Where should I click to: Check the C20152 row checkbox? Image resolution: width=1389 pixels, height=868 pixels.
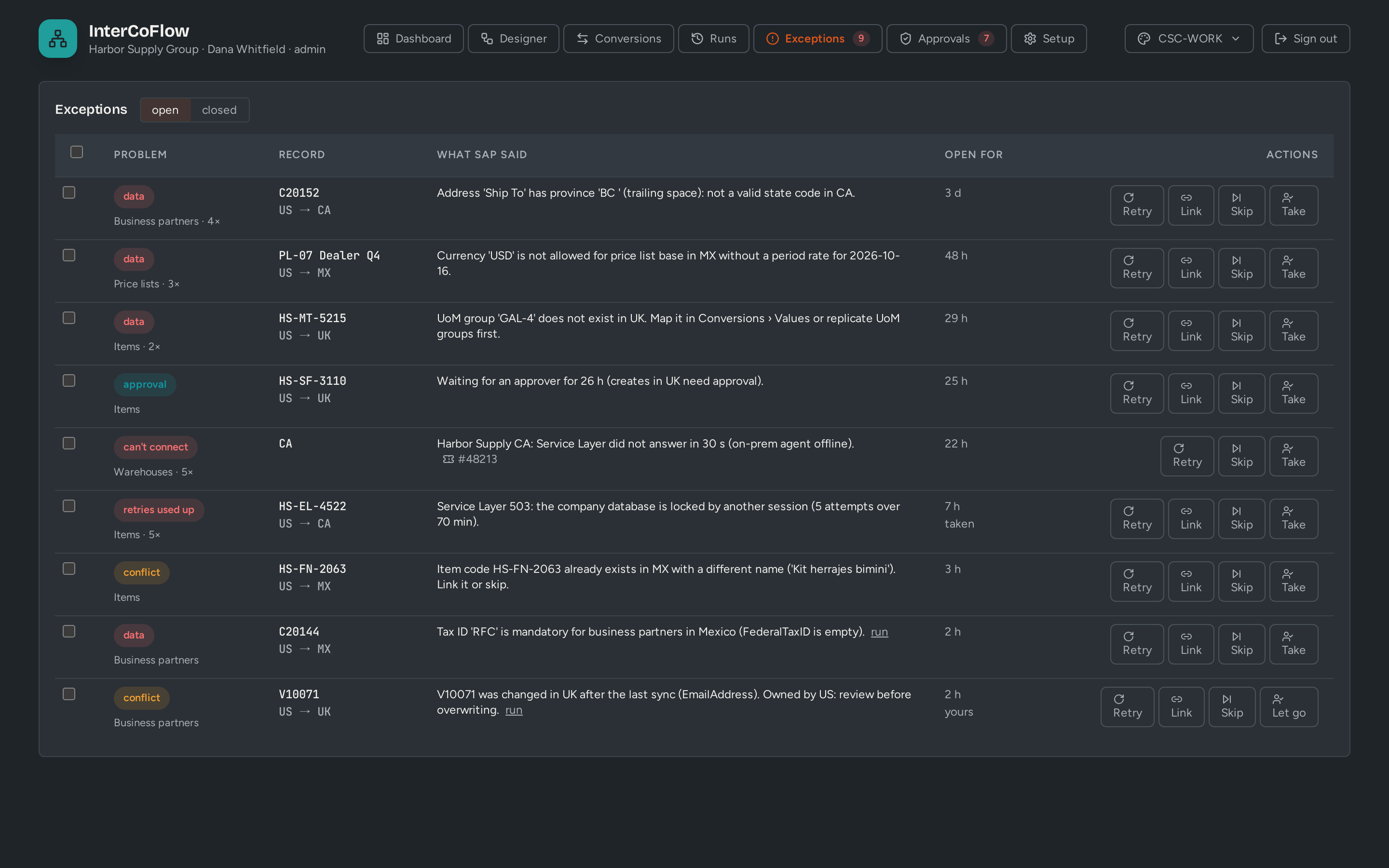click(69, 192)
